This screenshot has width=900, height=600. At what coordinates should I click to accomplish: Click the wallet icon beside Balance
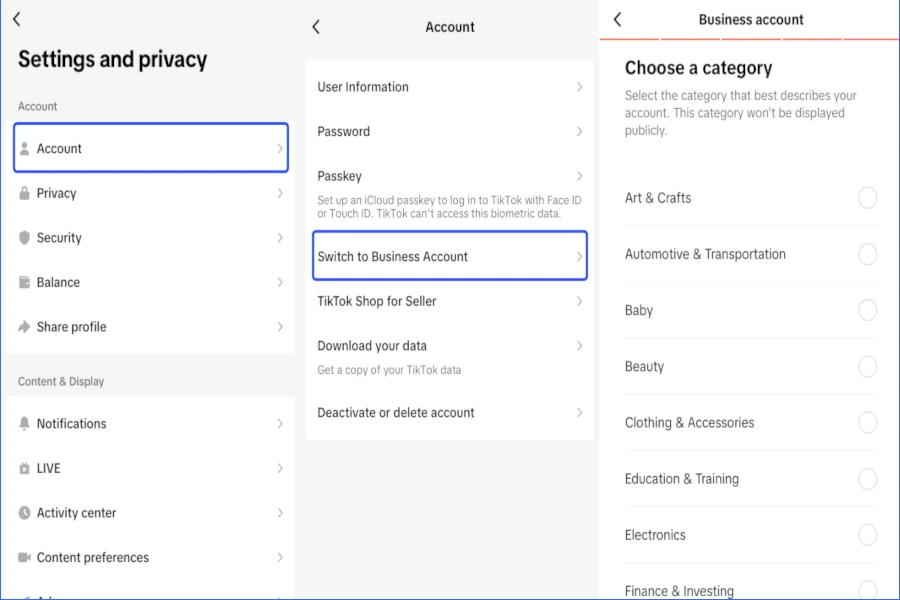pos(24,282)
